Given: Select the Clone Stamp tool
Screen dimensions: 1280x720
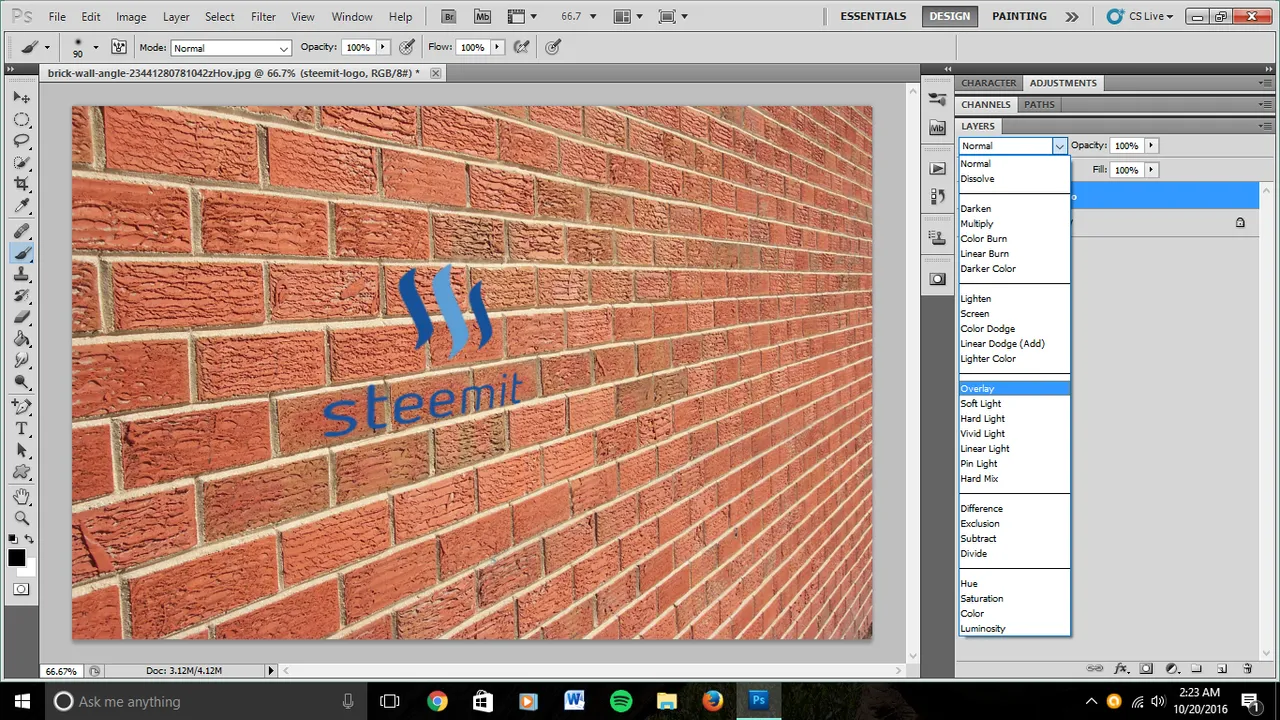Looking at the screenshot, I should [x=22, y=275].
